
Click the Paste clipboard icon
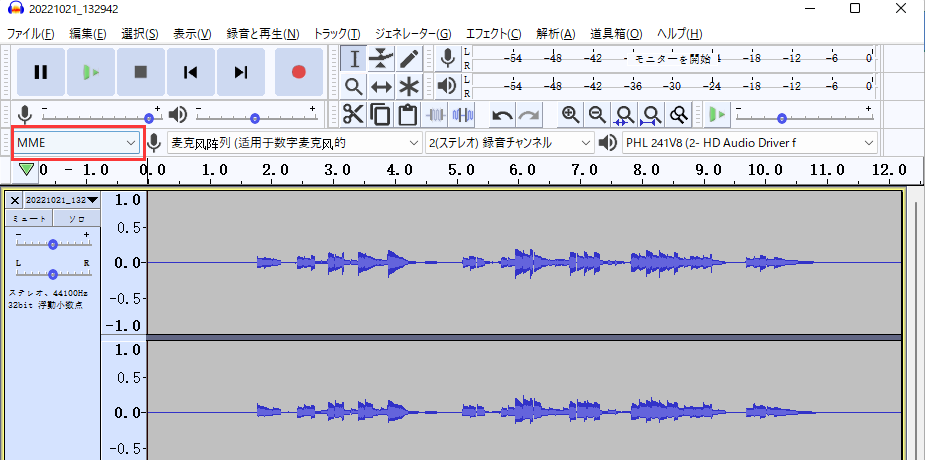(x=407, y=114)
